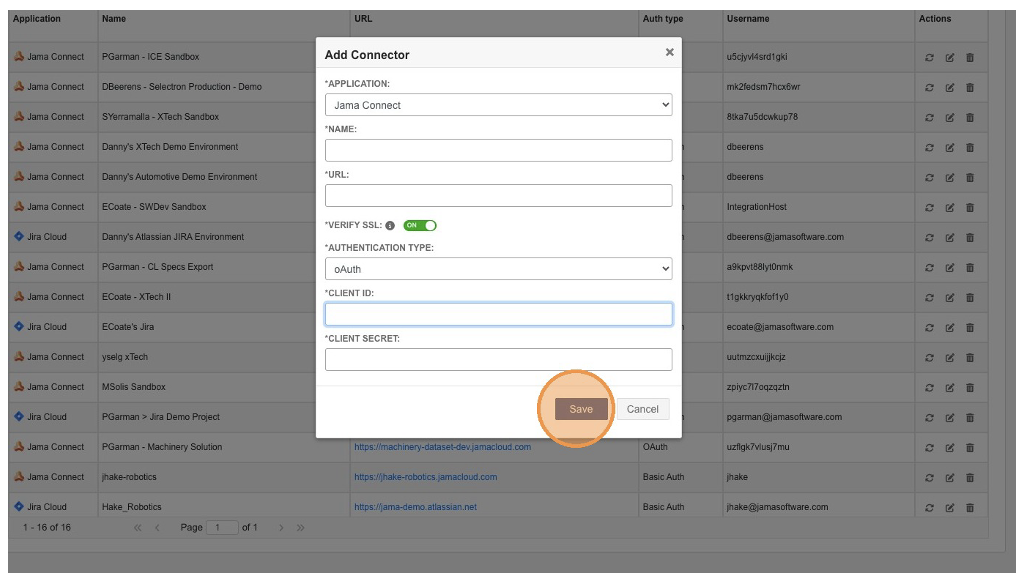The width and height of the screenshot is (1026, 580).
Task: Select the 'MSolis Sandbox' name cell
Action: pos(133,387)
